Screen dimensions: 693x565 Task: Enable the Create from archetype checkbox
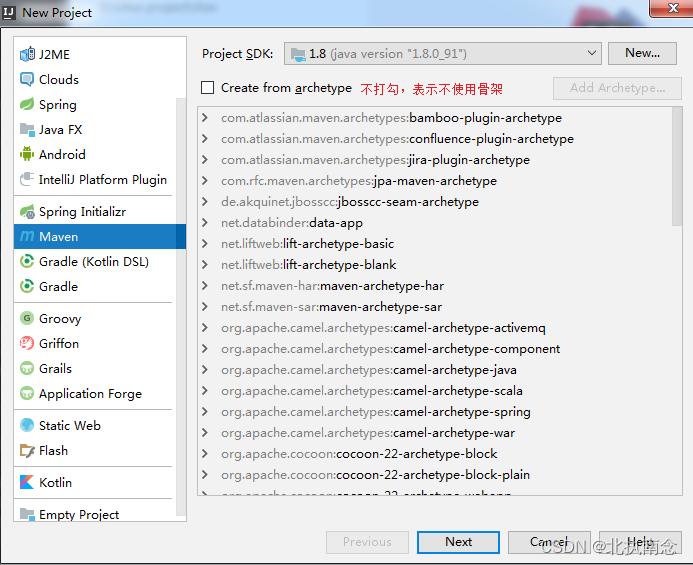[x=208, y=88]
